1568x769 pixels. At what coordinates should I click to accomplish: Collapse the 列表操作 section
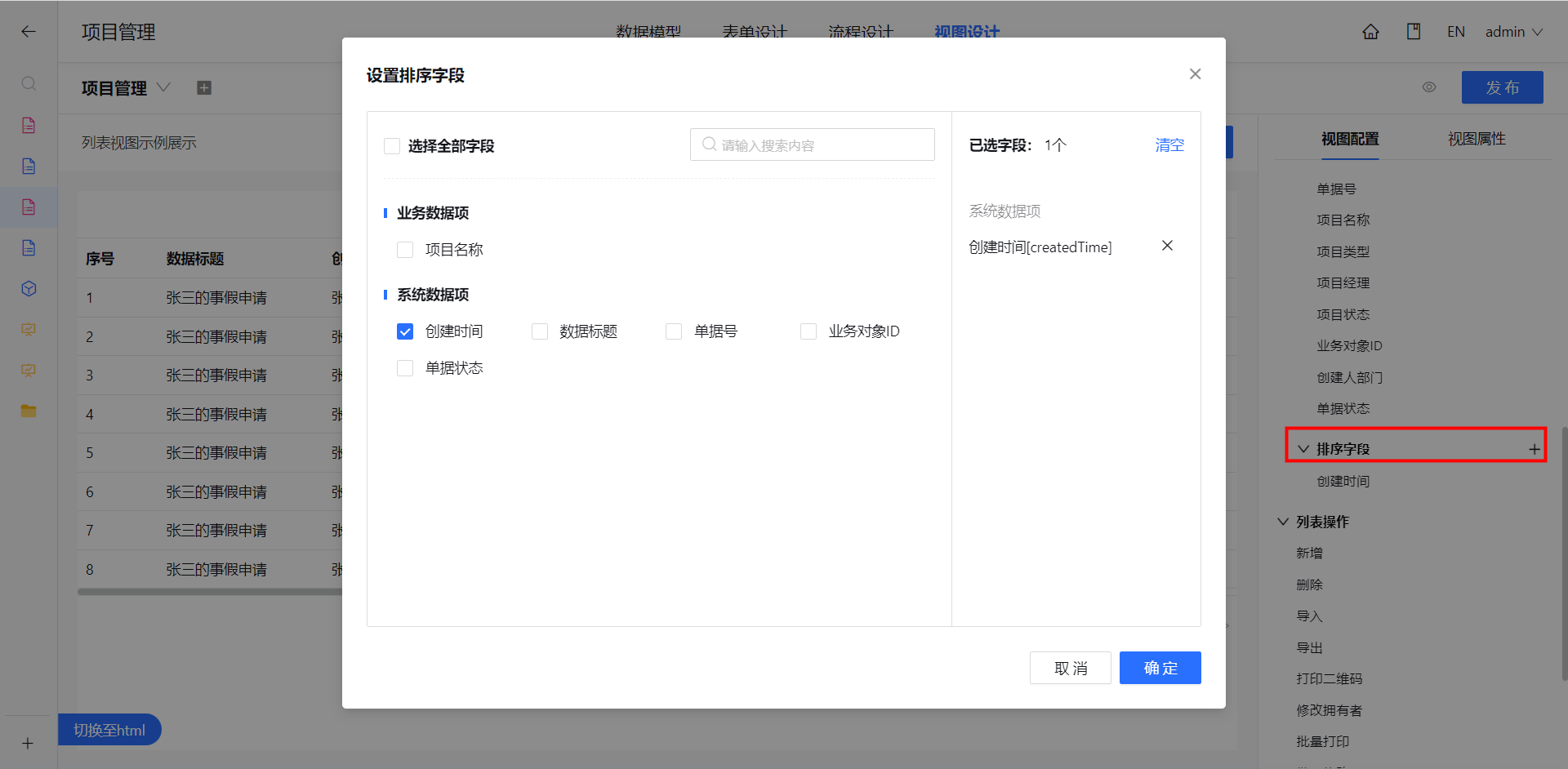1283,522
